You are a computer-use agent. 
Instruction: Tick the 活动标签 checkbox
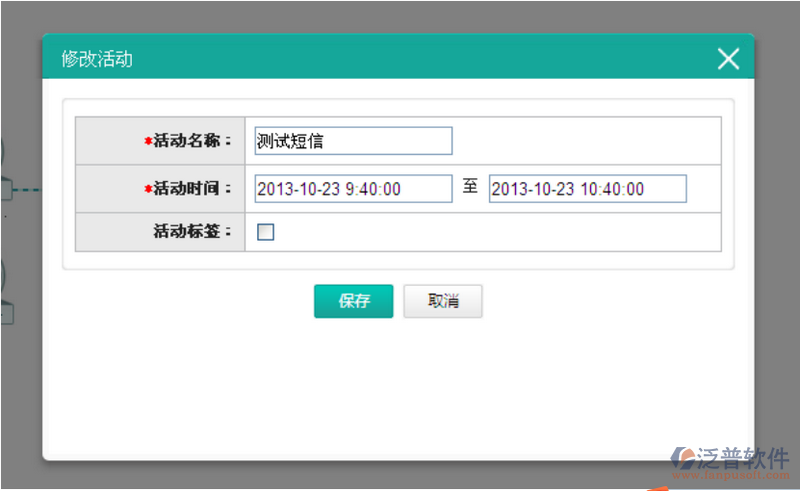click(x=266, y=232)
